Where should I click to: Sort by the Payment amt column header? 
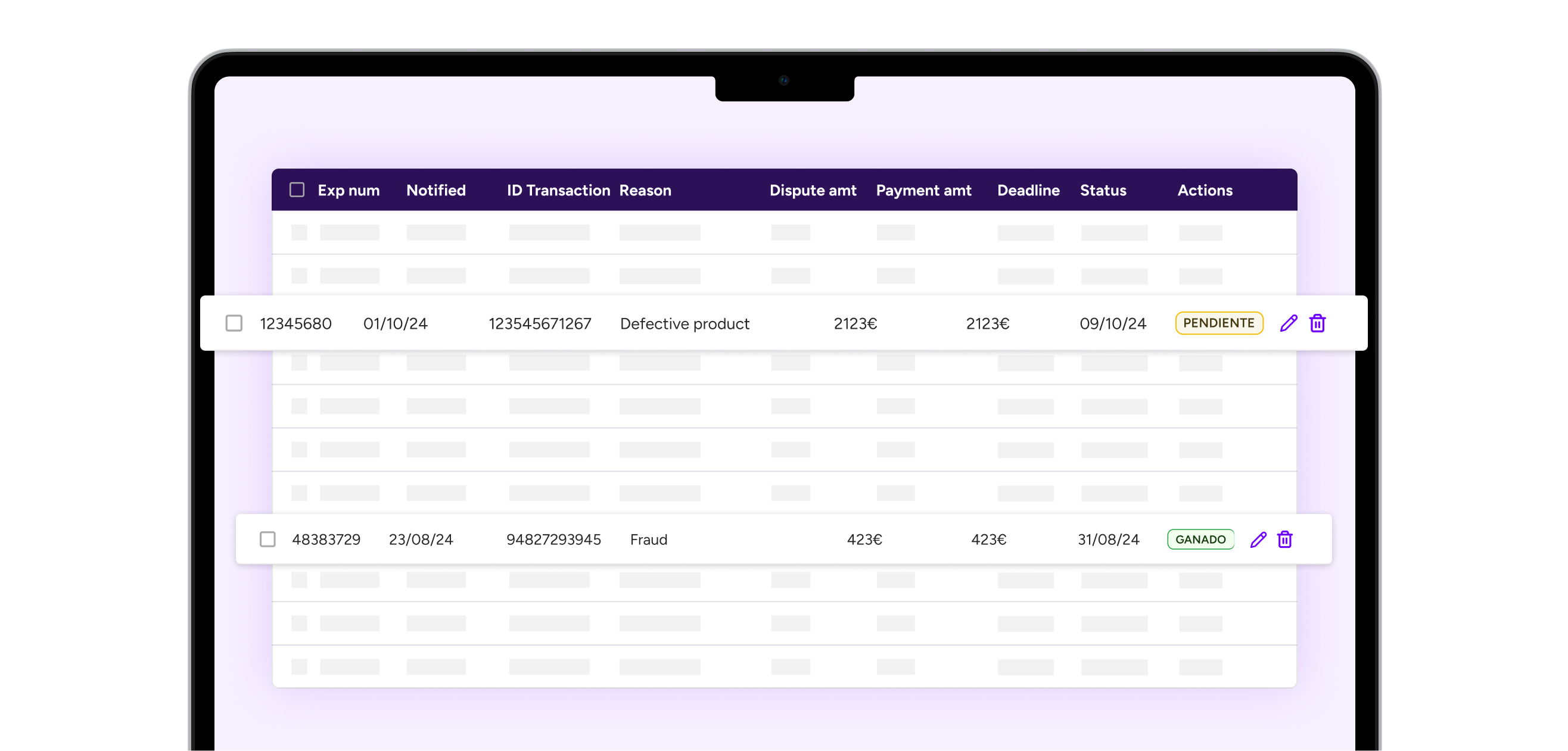(x=923, y=191)
